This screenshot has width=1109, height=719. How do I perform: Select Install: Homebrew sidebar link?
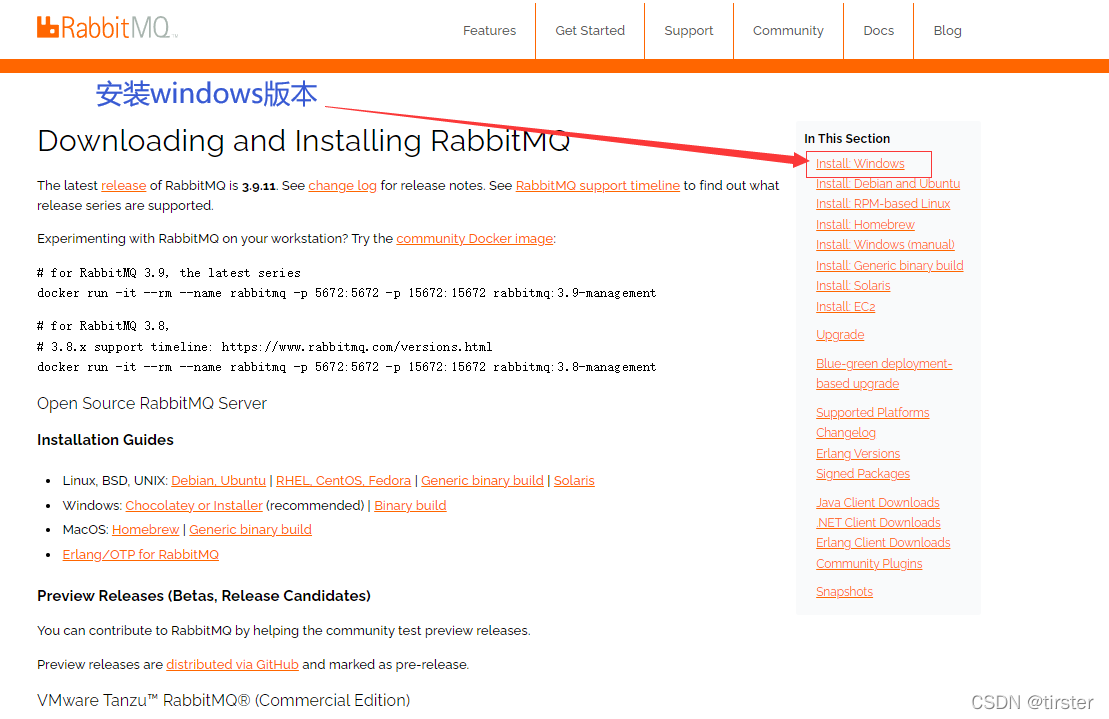pyautogui.click(x=865, y=224)
